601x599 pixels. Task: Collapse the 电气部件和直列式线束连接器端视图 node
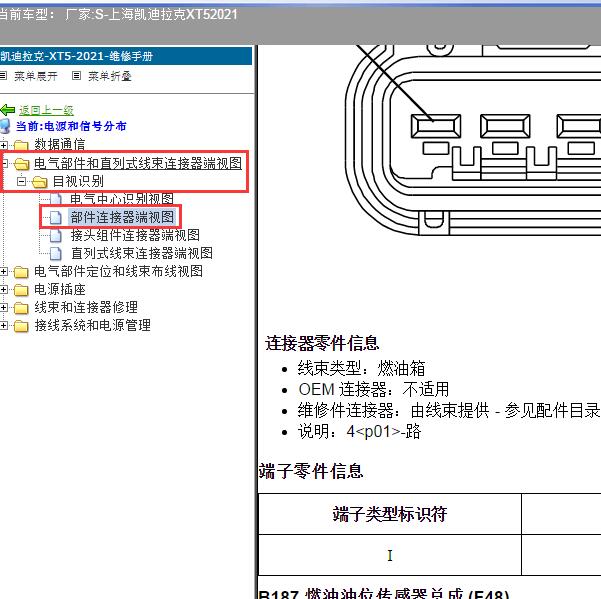pyautogui.click(x=4, y=163)
